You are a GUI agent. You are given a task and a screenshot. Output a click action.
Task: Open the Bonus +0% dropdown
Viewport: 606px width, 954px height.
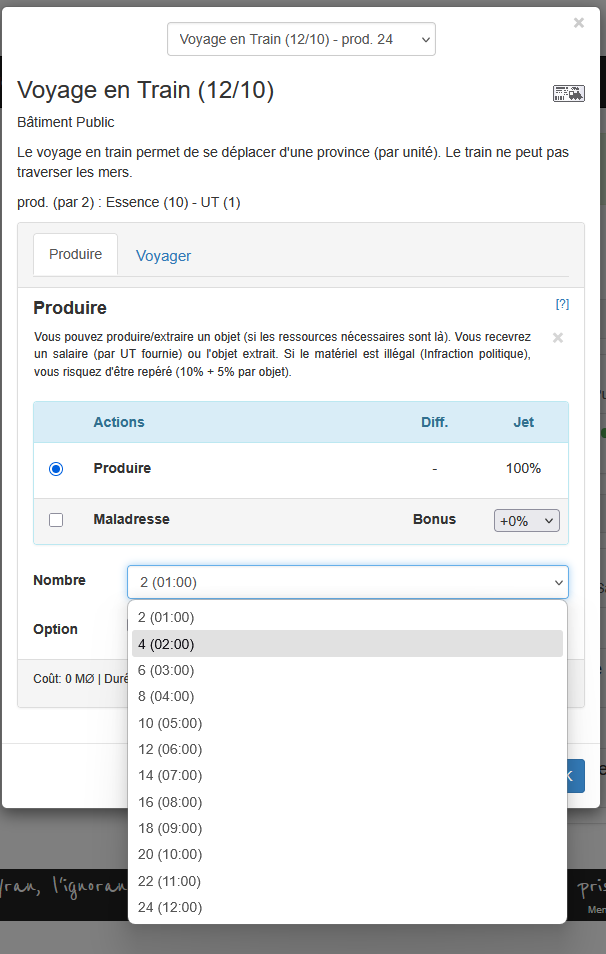pyautogui.click(x=526, y=521)
